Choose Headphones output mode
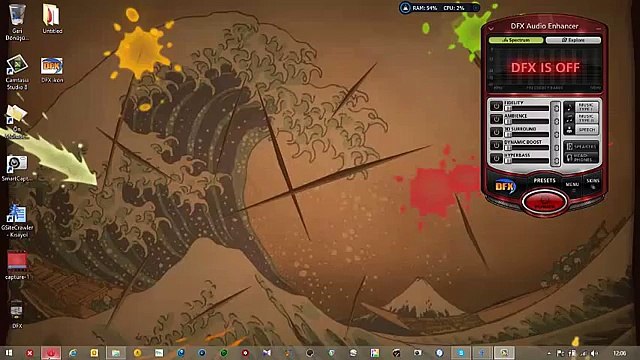640x360 pixels. coord(582,158)
